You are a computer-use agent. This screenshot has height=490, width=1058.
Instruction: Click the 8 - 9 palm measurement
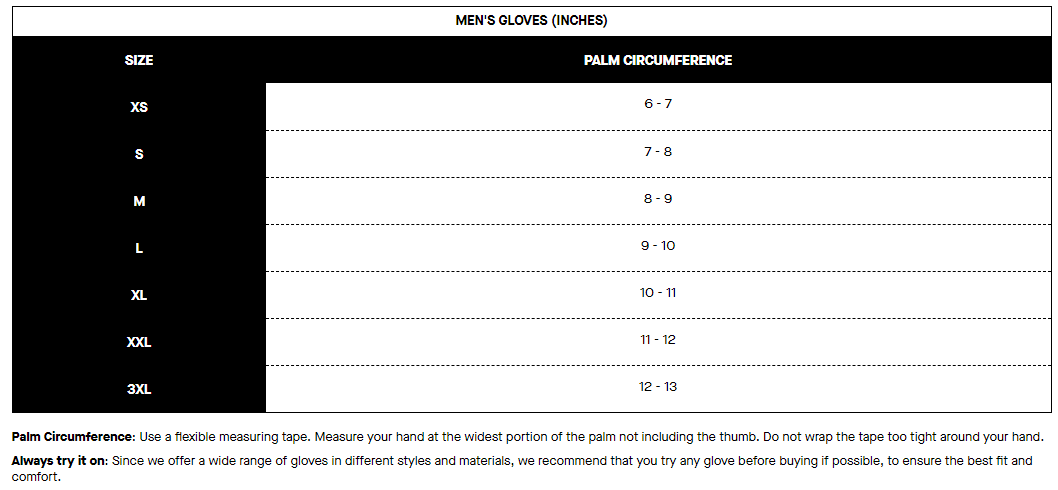pos(658,198)
